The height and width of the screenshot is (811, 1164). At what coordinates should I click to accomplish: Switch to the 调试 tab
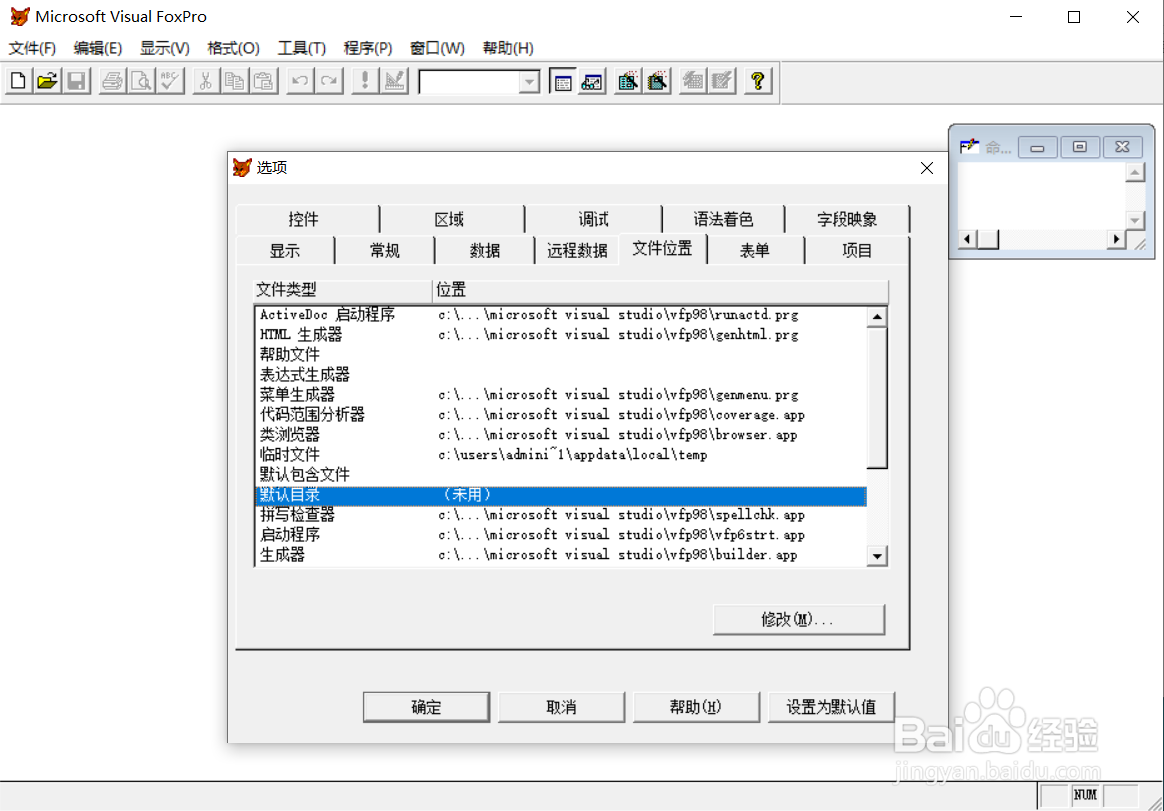click(x=593, y=219)
